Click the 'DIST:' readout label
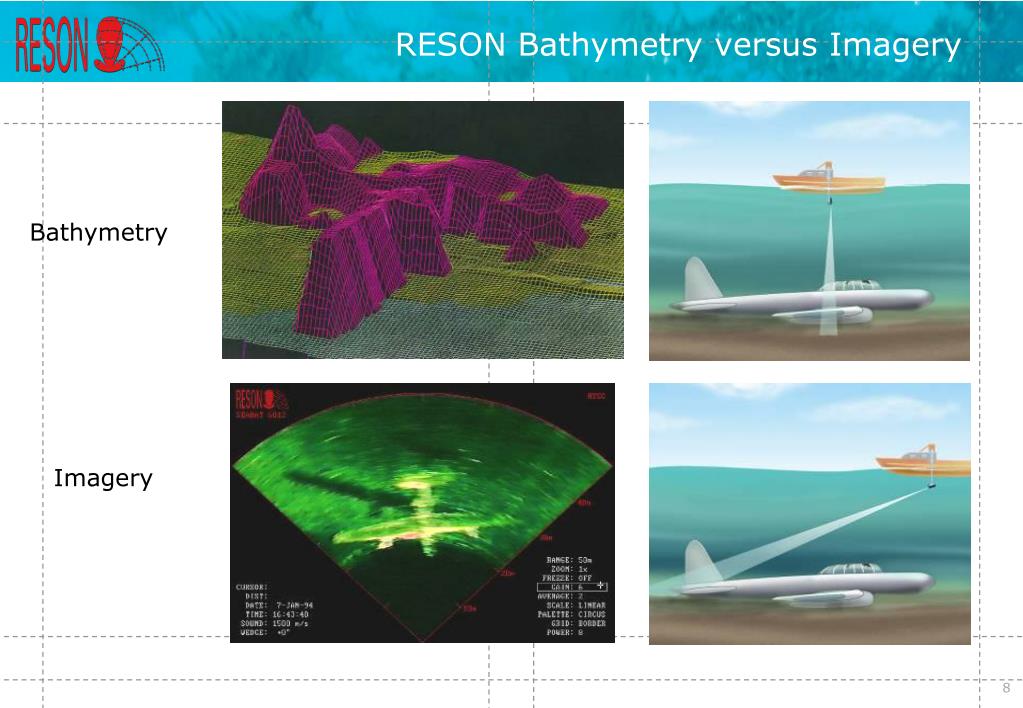 point(256,596)
